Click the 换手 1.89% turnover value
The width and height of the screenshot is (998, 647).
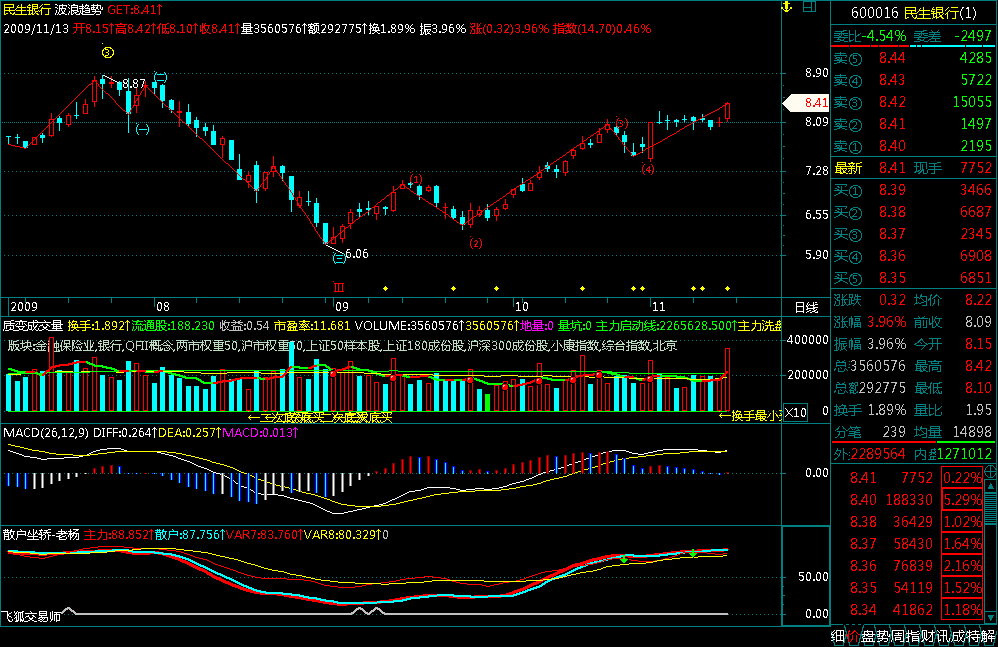click(888, 410)
